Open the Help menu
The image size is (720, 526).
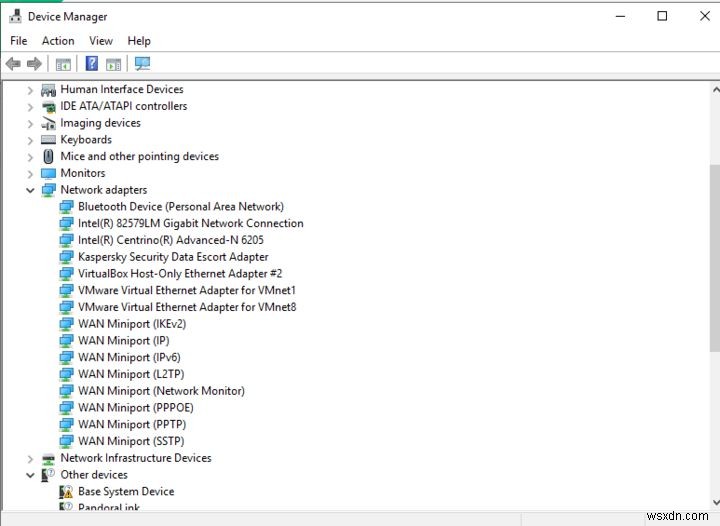click(x=139, y=41)
